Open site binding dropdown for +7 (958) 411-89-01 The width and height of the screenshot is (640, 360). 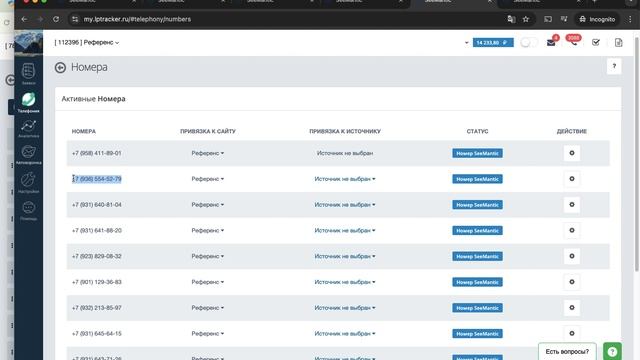208,153
